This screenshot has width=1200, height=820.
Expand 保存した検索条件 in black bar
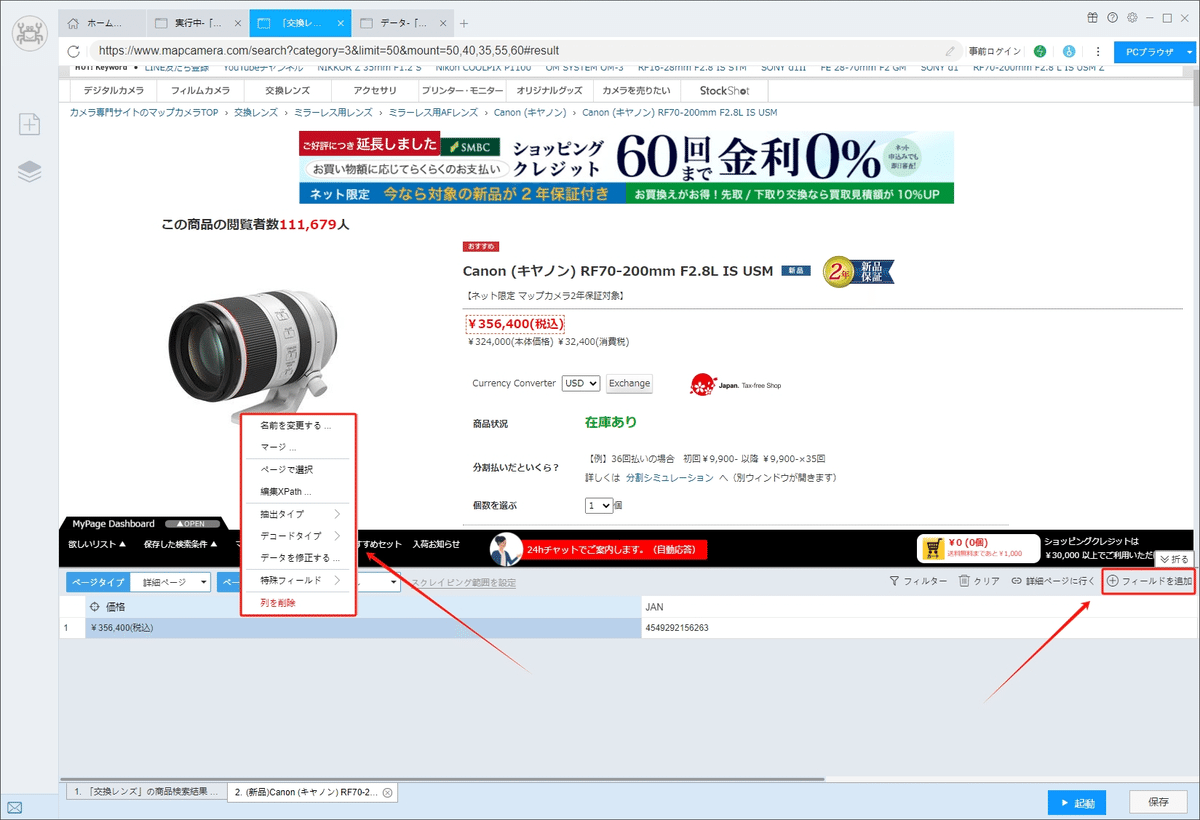click(181, 544)
